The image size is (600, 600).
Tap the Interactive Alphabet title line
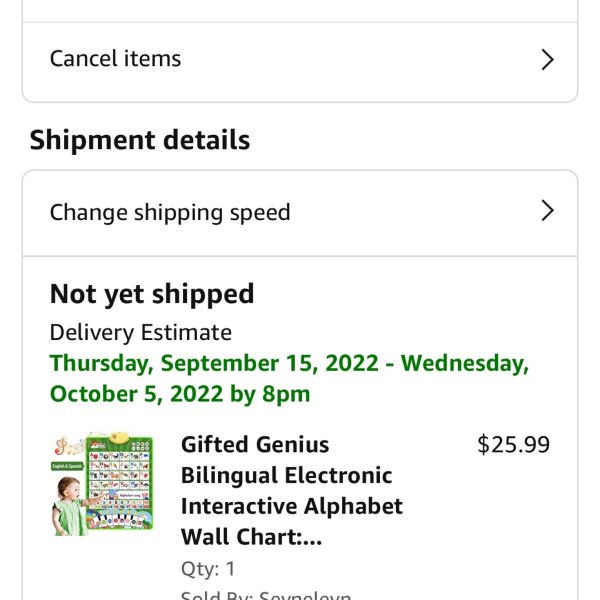[x=292, y=506]
